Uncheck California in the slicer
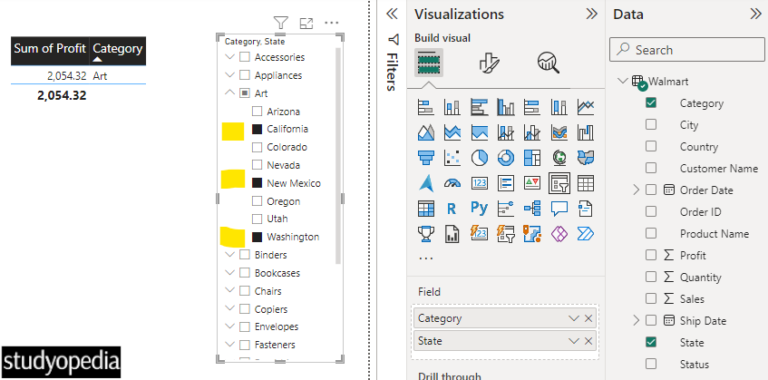This screenshot has width=768, height=380. tap(257, 129)
